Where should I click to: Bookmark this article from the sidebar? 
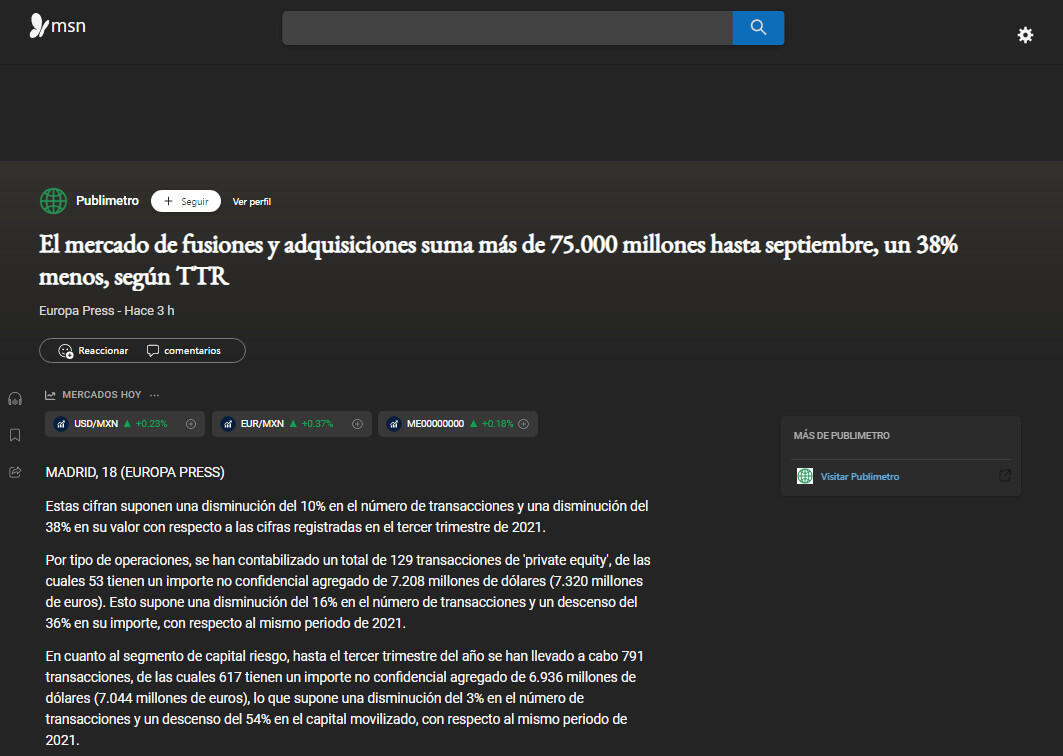pyautogui.click(x=15, y=435)
